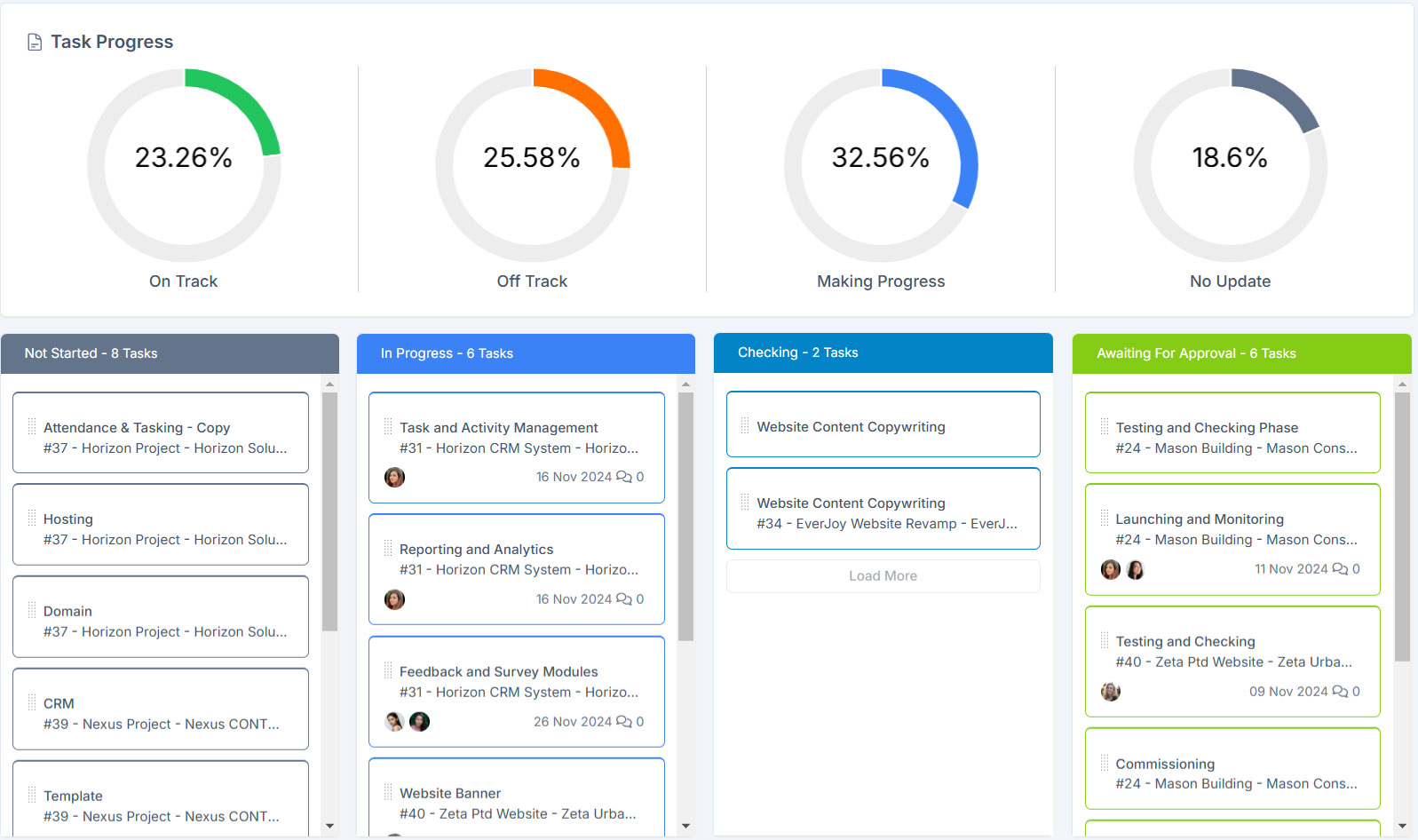The width and height of the screenshot is (1418, 840).
Task: Click the Task Progress document icon
Action: pos(35,43)
